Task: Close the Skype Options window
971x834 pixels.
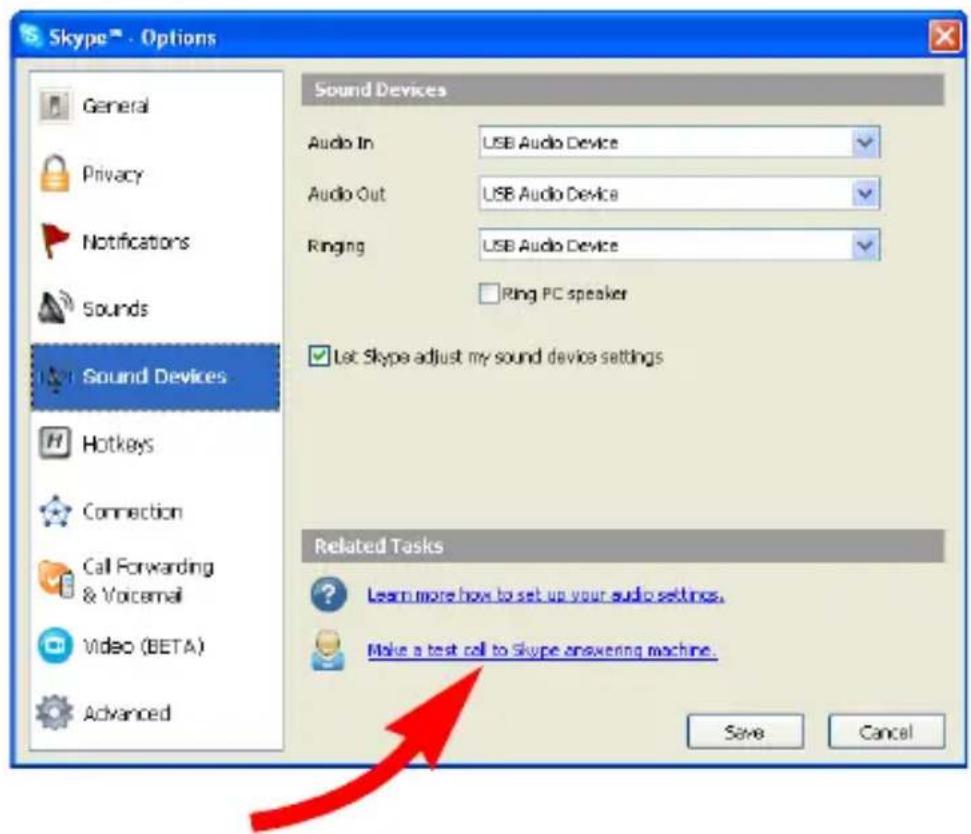Action: coord(944,37)
